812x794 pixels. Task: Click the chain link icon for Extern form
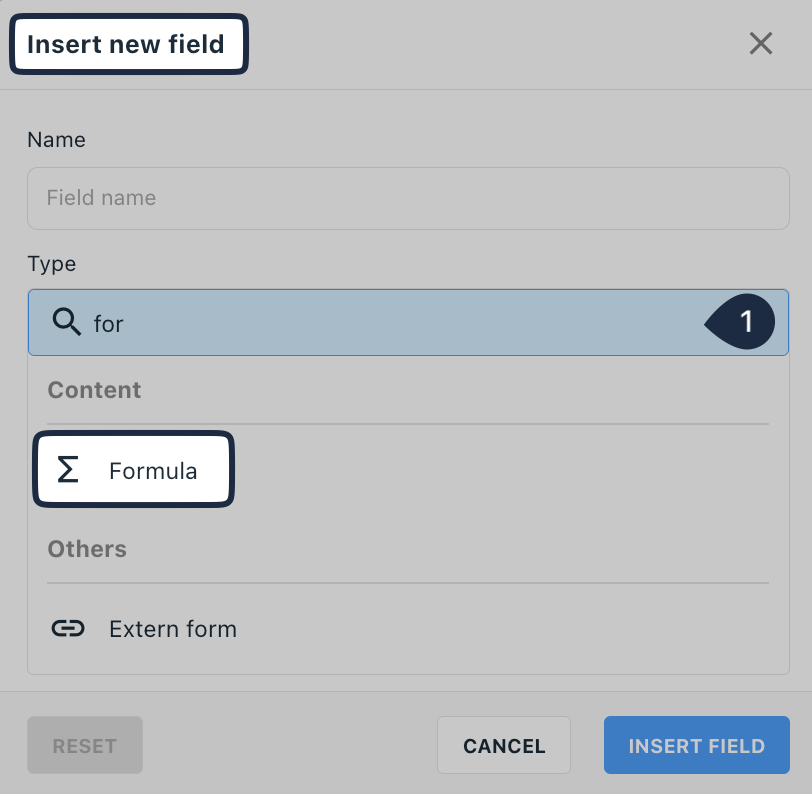pos(68,628)
